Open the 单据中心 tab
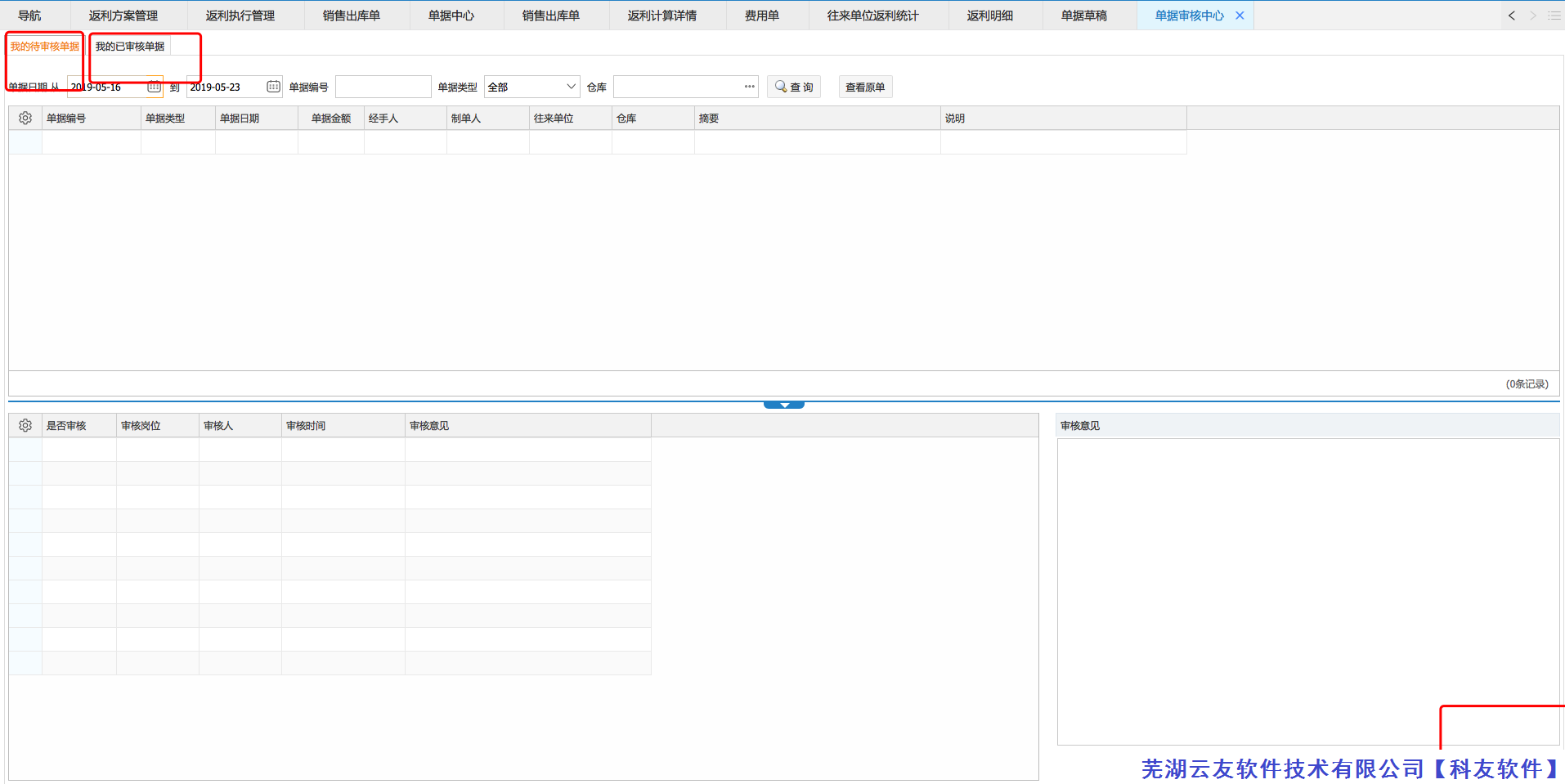This screenshot has width=1565, height=784. click(451, 16)
